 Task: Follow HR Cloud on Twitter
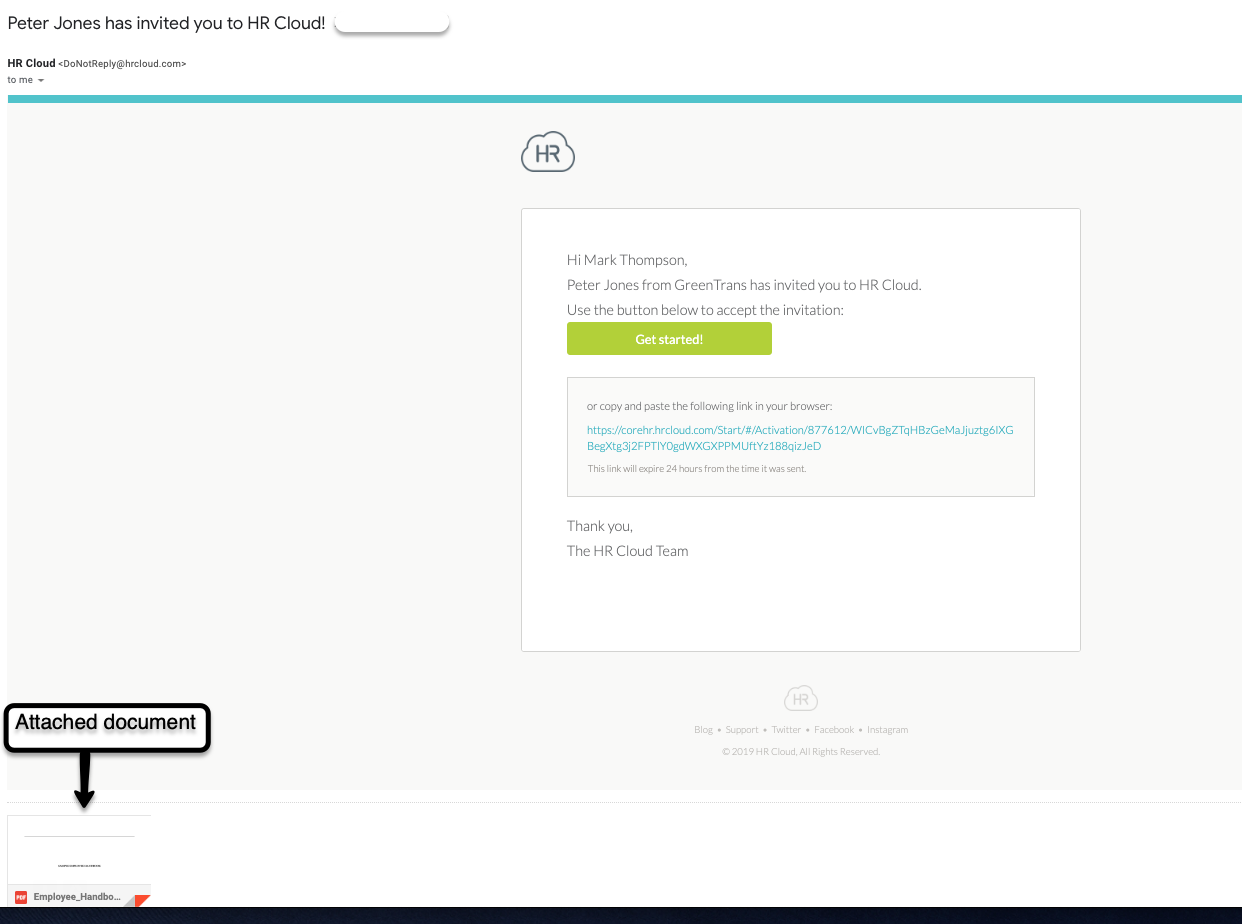(x=786, y=729)
